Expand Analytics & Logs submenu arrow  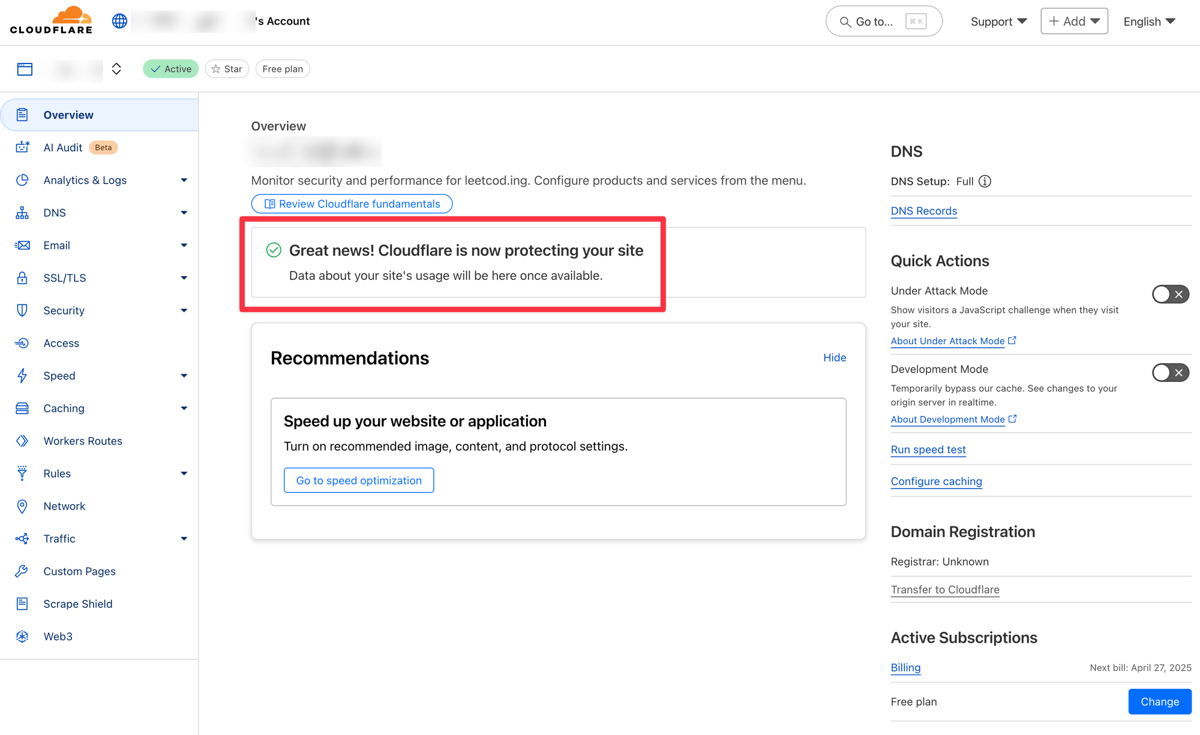184,180
